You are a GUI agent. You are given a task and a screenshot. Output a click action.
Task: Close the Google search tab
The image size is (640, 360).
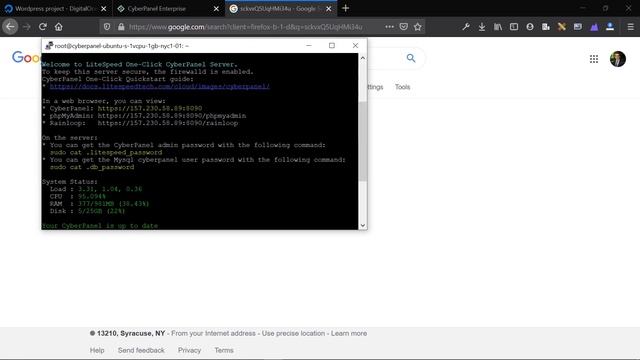click(x=329, y=9)
